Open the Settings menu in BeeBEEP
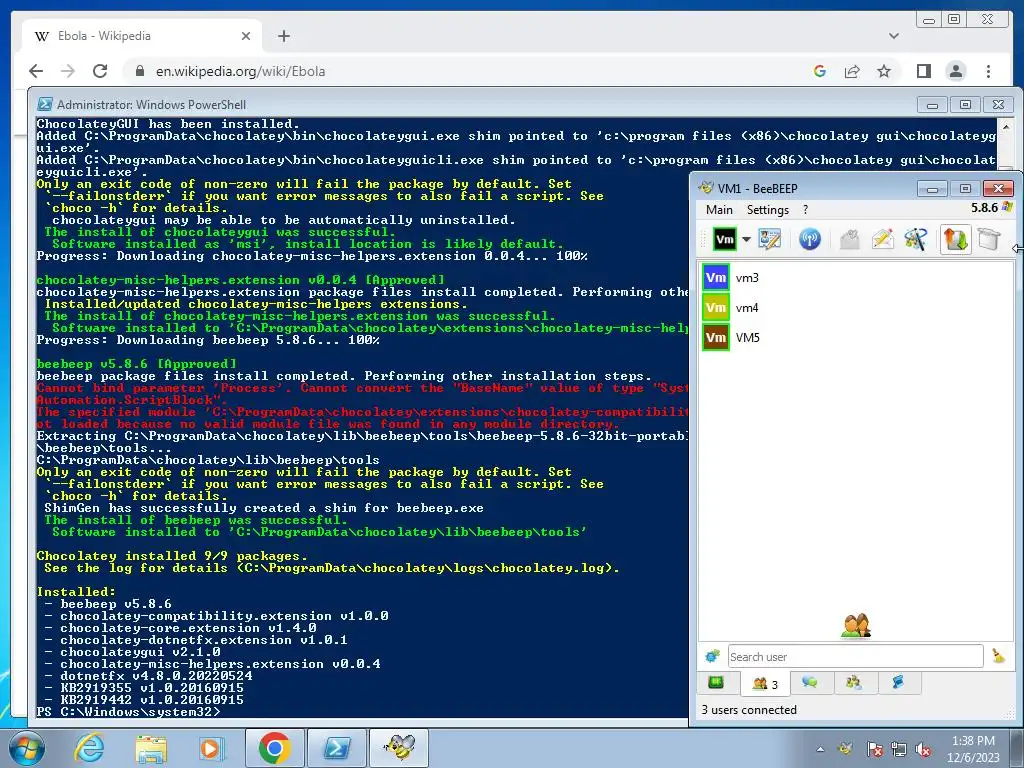This screenshot has height=768, width=1024. tap(768, 210)
